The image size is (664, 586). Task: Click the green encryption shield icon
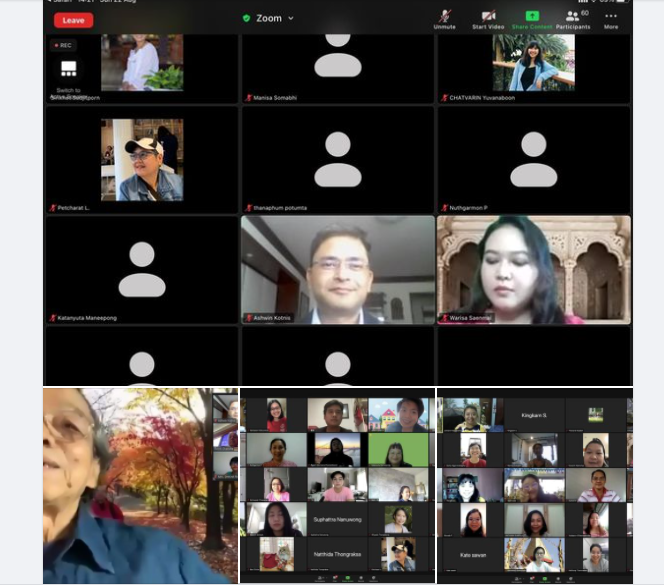pos(247,18)
